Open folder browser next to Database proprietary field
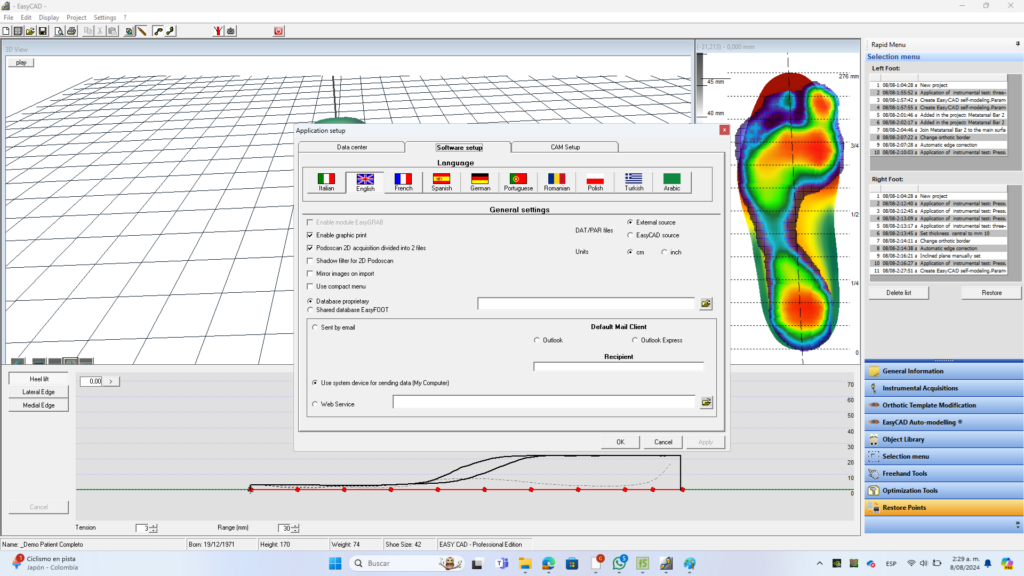This screenshot has height=576, width=1024. pyautogui.click(x=706, y=304)
